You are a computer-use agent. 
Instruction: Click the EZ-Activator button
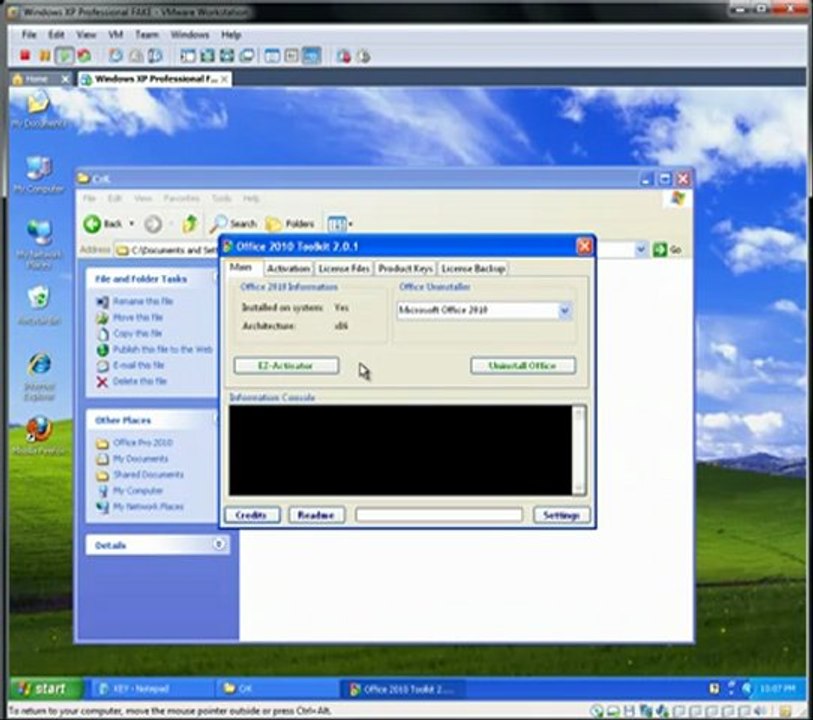click(x=286, y=366)
